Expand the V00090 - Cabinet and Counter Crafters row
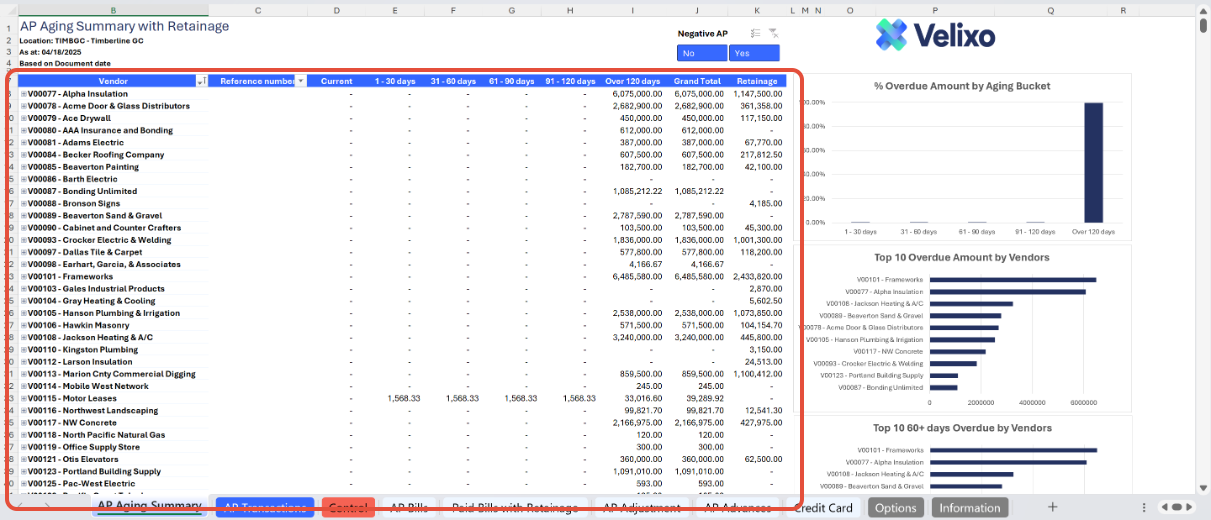 (24, 228)
